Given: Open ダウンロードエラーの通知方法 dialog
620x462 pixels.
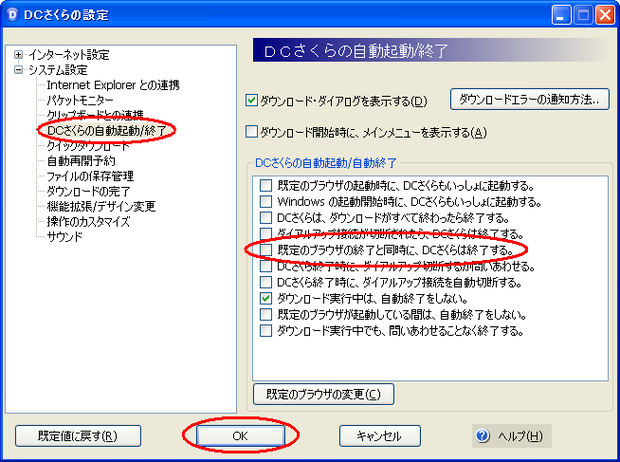Looking at the screenshot, I should tap(529, 99).
